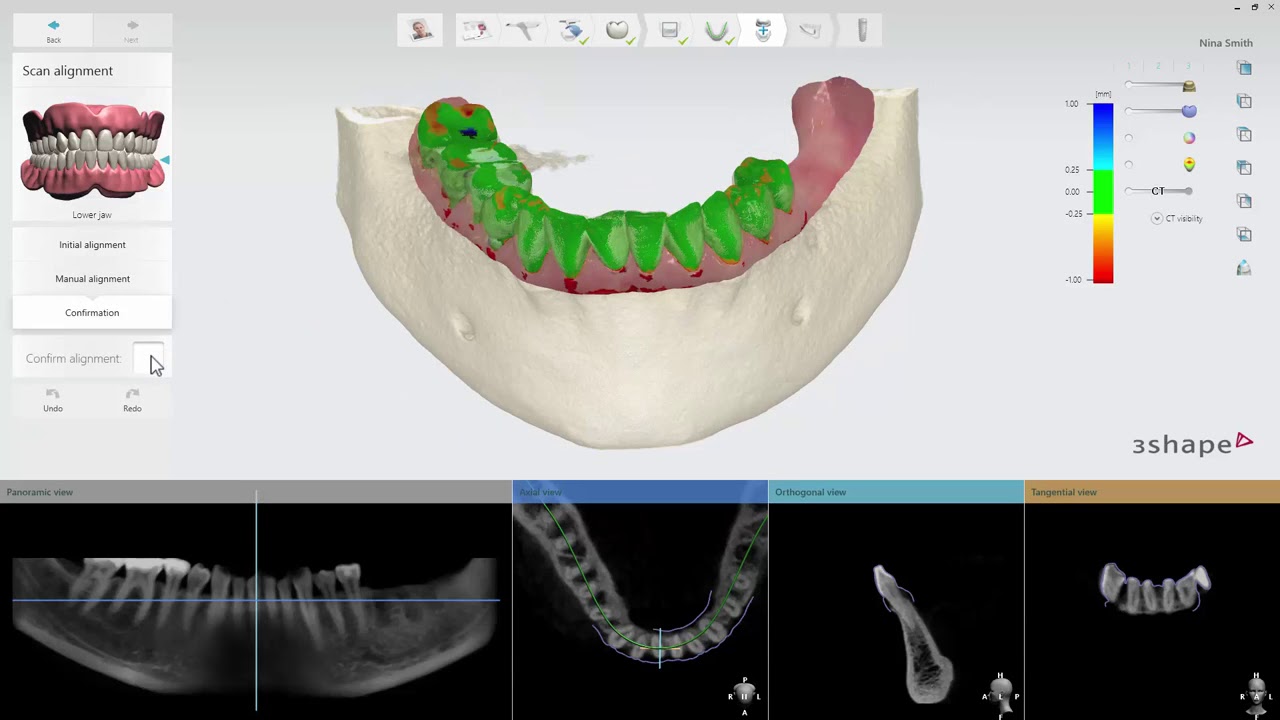Choose the first view cube orientation icon
Viewport: 1280px width, 720px height.
point(1244,68)
